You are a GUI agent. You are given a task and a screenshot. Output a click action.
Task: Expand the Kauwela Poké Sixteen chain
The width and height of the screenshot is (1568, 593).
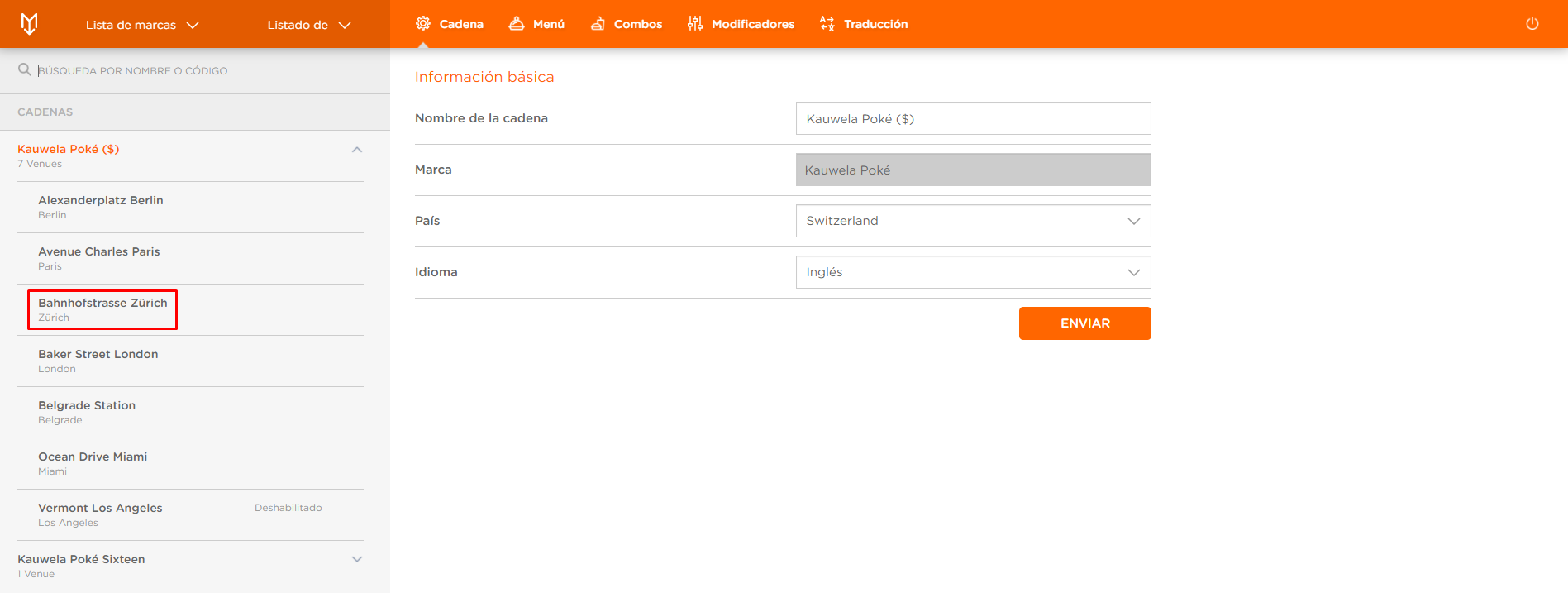357,559
